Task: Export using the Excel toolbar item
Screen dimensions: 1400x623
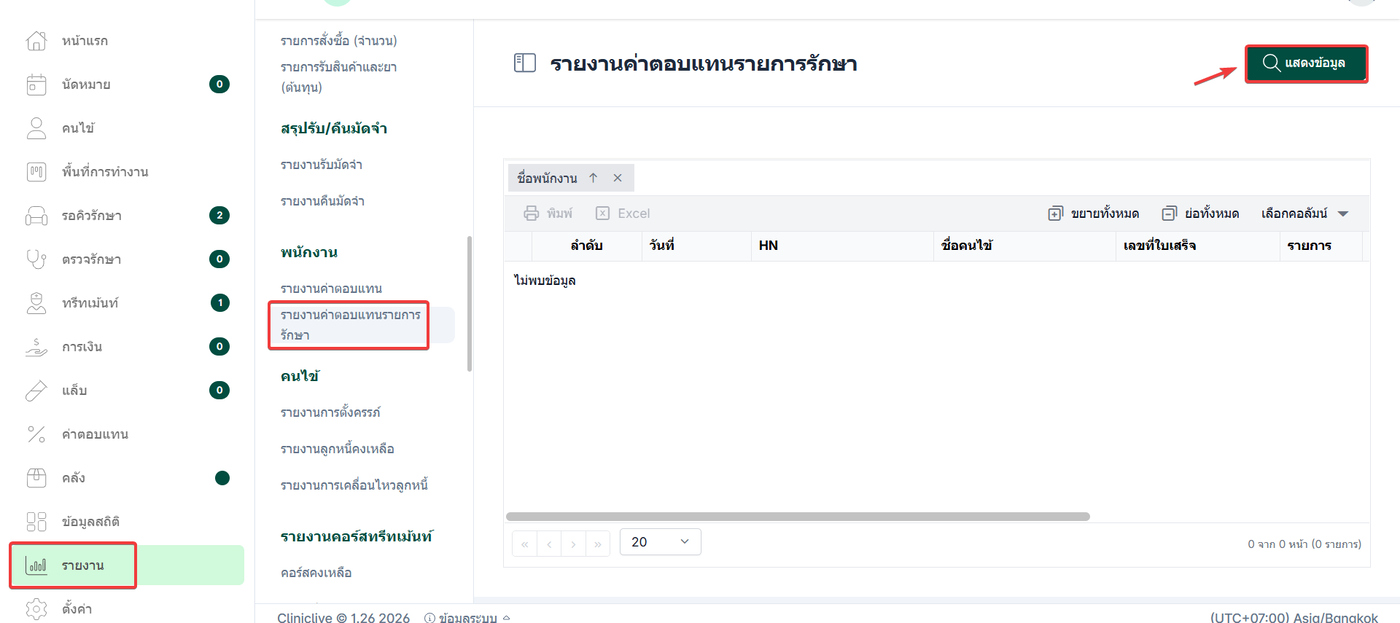Action: pyautogui.click(x=622, y=213)
